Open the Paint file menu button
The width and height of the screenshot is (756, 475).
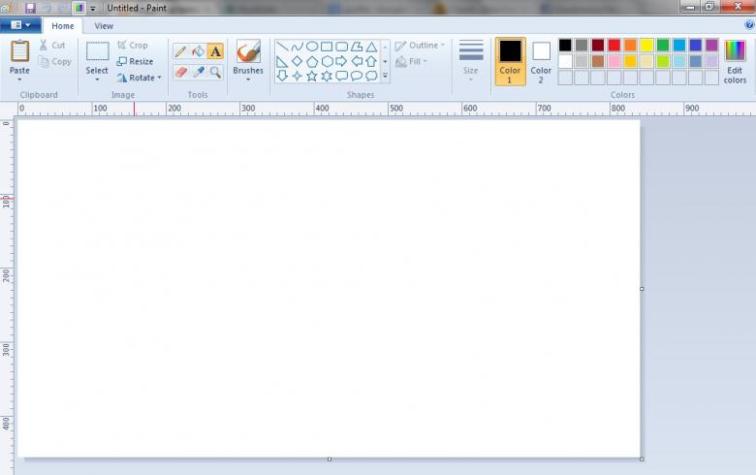tap(21, 26)
